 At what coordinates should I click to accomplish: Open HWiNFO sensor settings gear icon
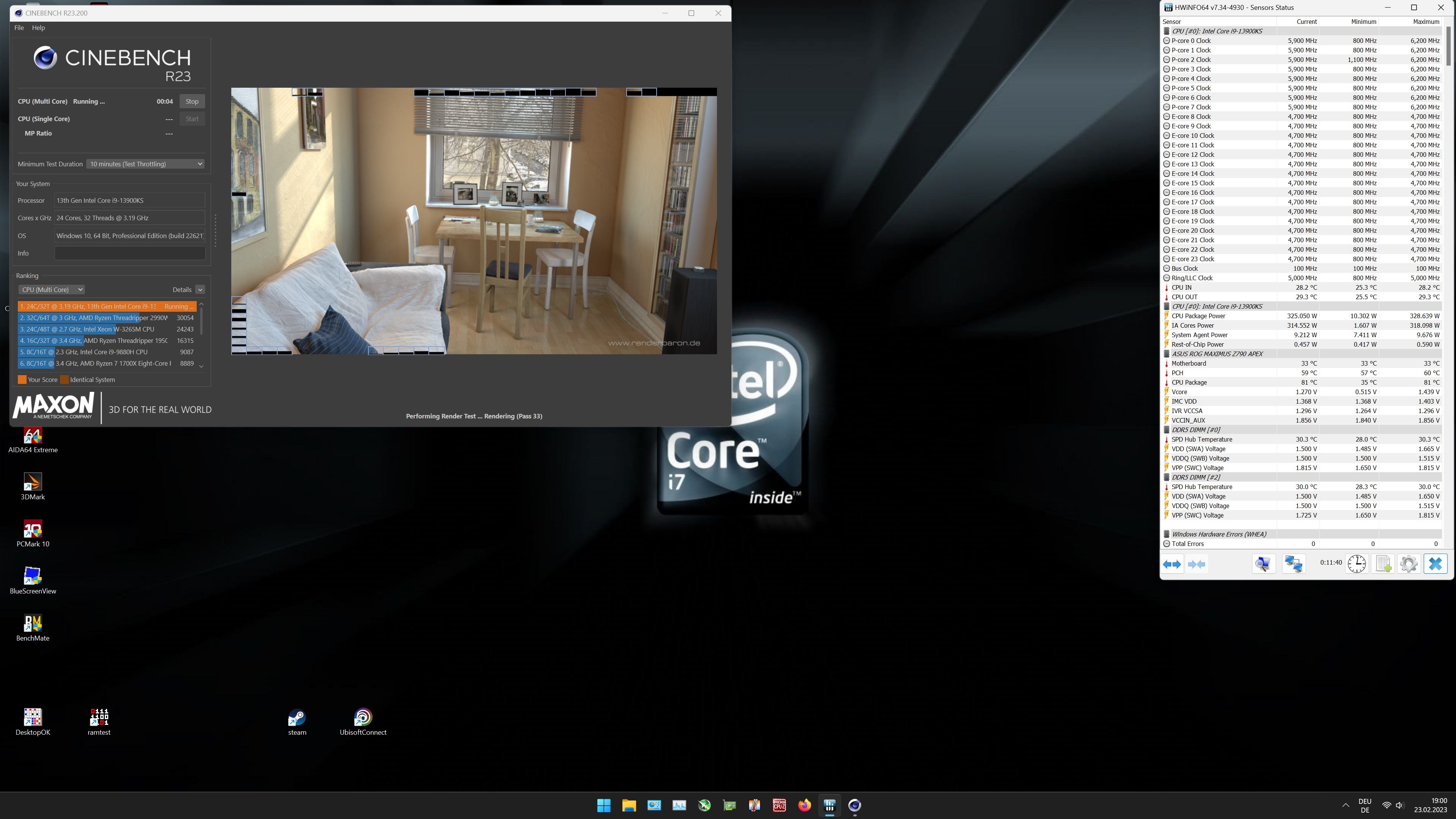coord(1409,564)
